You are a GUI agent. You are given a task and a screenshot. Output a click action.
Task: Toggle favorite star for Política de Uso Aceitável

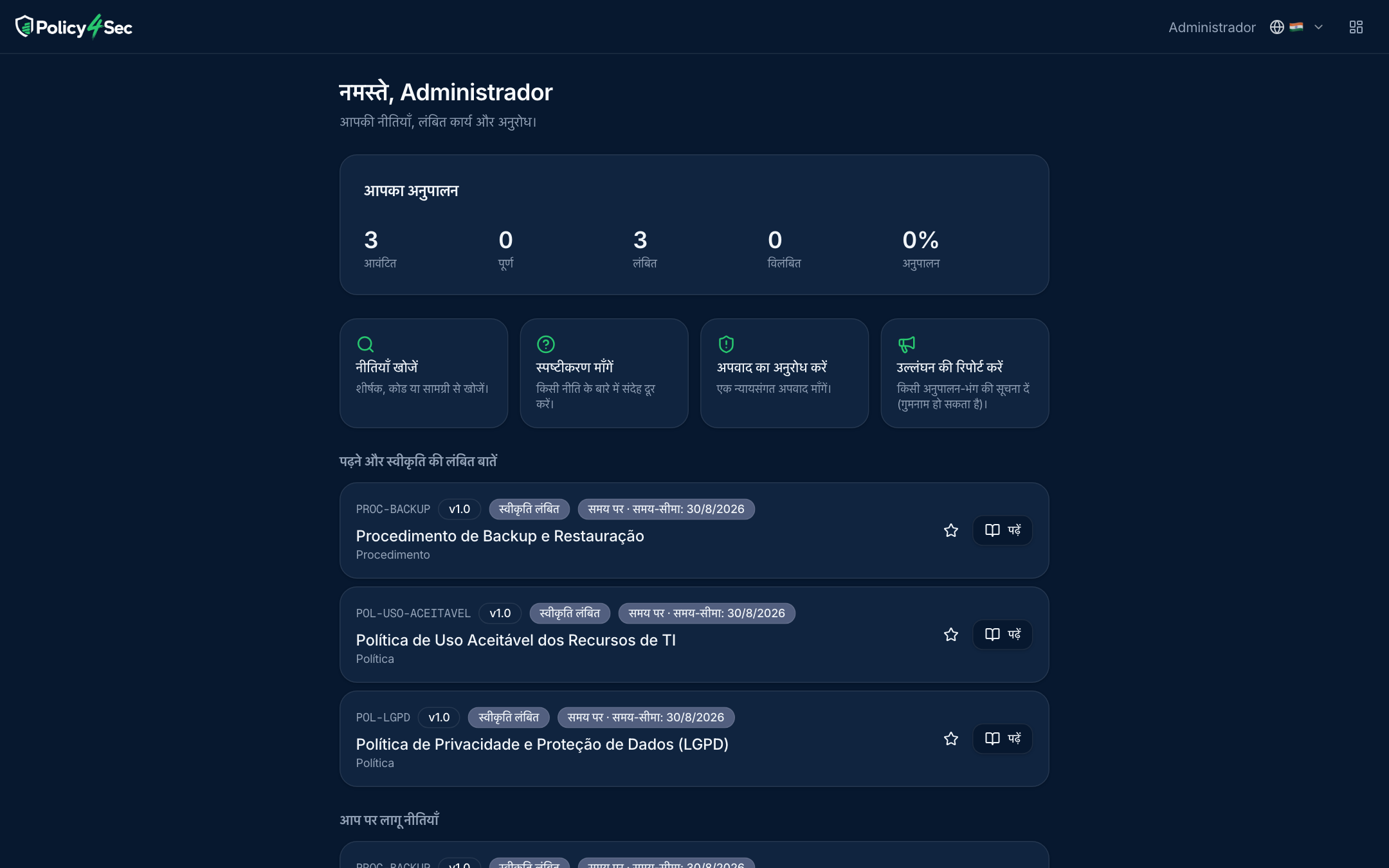pos(951,635)
